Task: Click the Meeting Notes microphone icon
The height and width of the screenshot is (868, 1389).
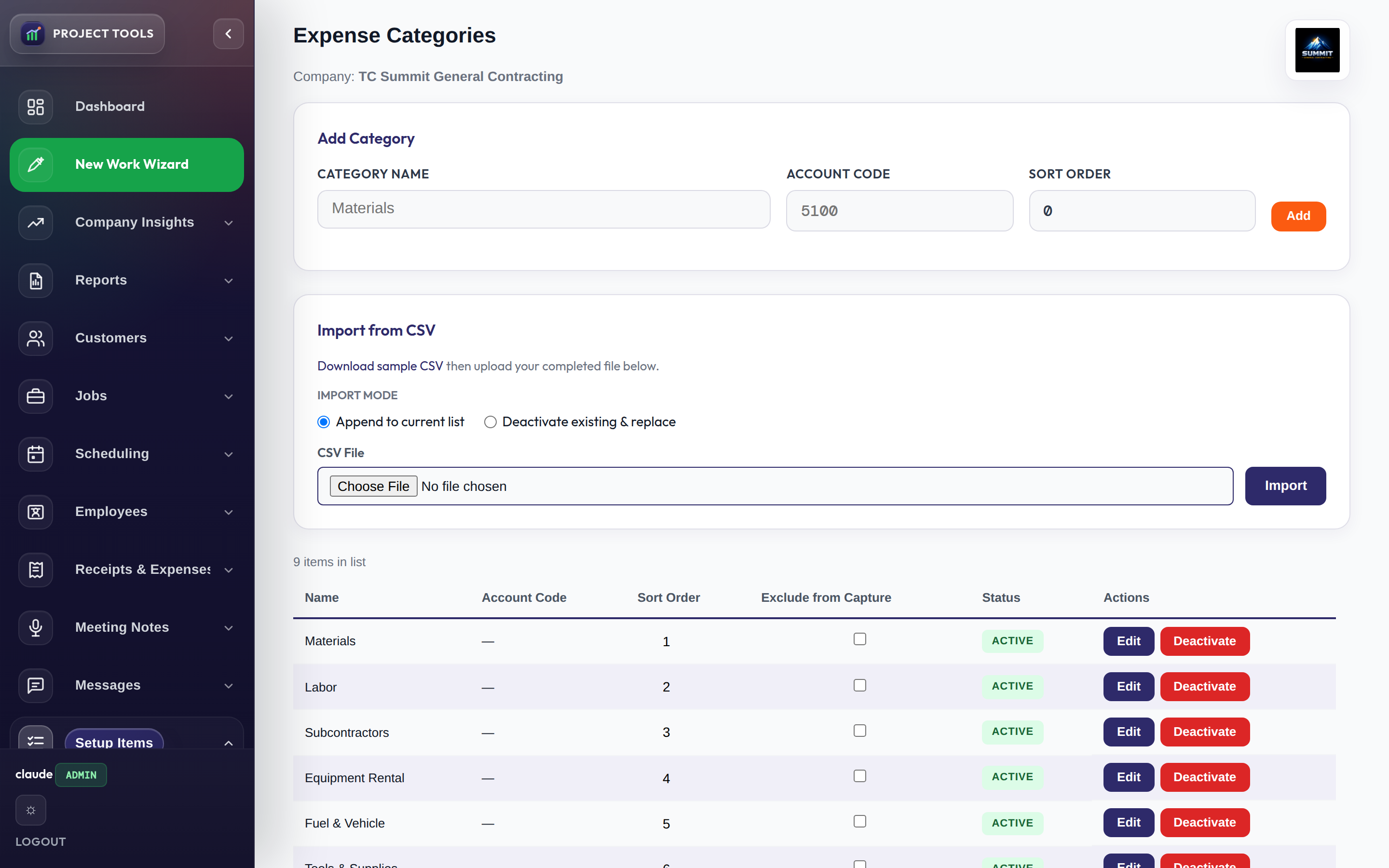Action: click(36, 628)
